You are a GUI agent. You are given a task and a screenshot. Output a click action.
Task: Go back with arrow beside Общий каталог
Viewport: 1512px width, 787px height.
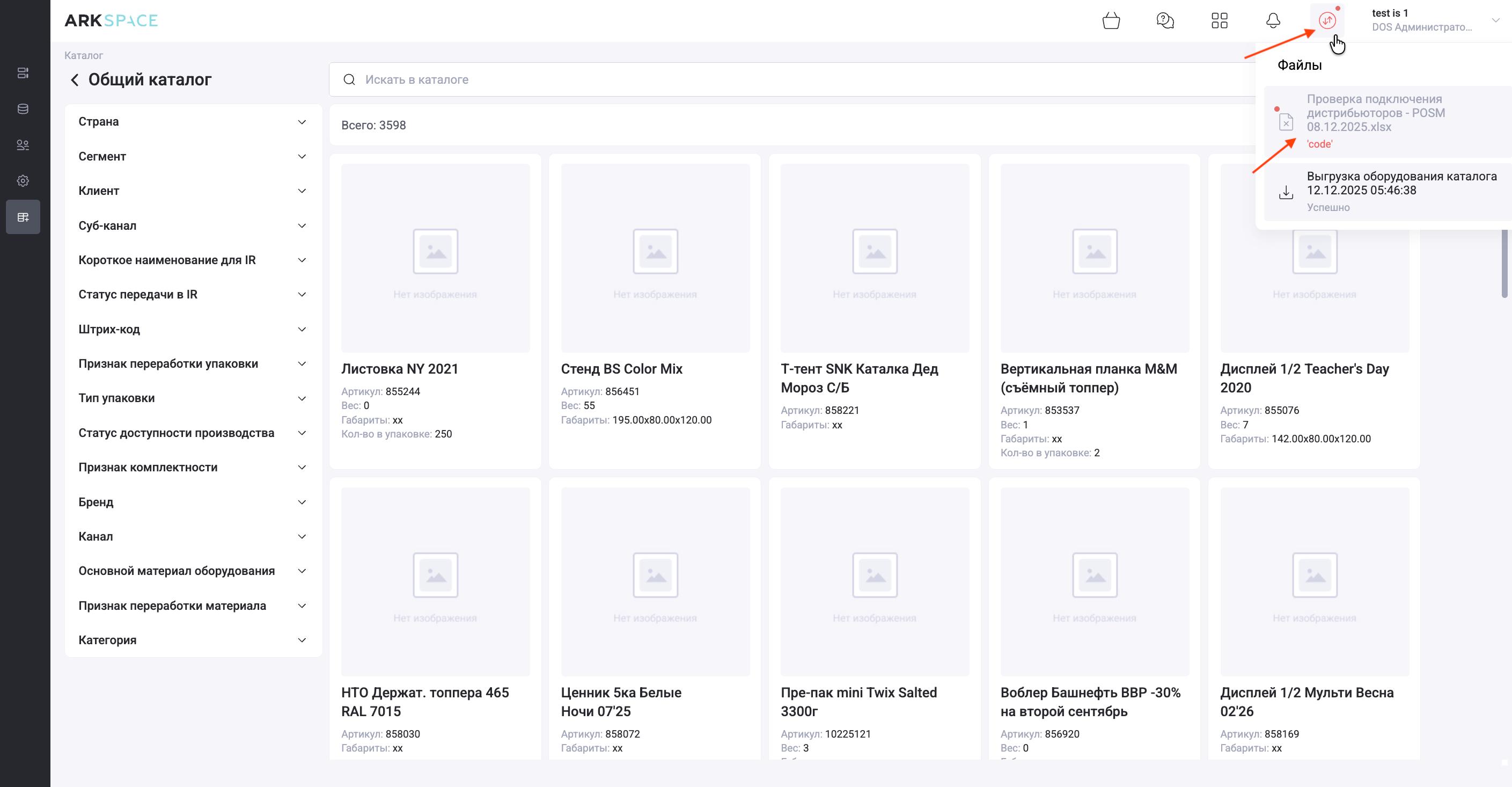pos(75,80)
